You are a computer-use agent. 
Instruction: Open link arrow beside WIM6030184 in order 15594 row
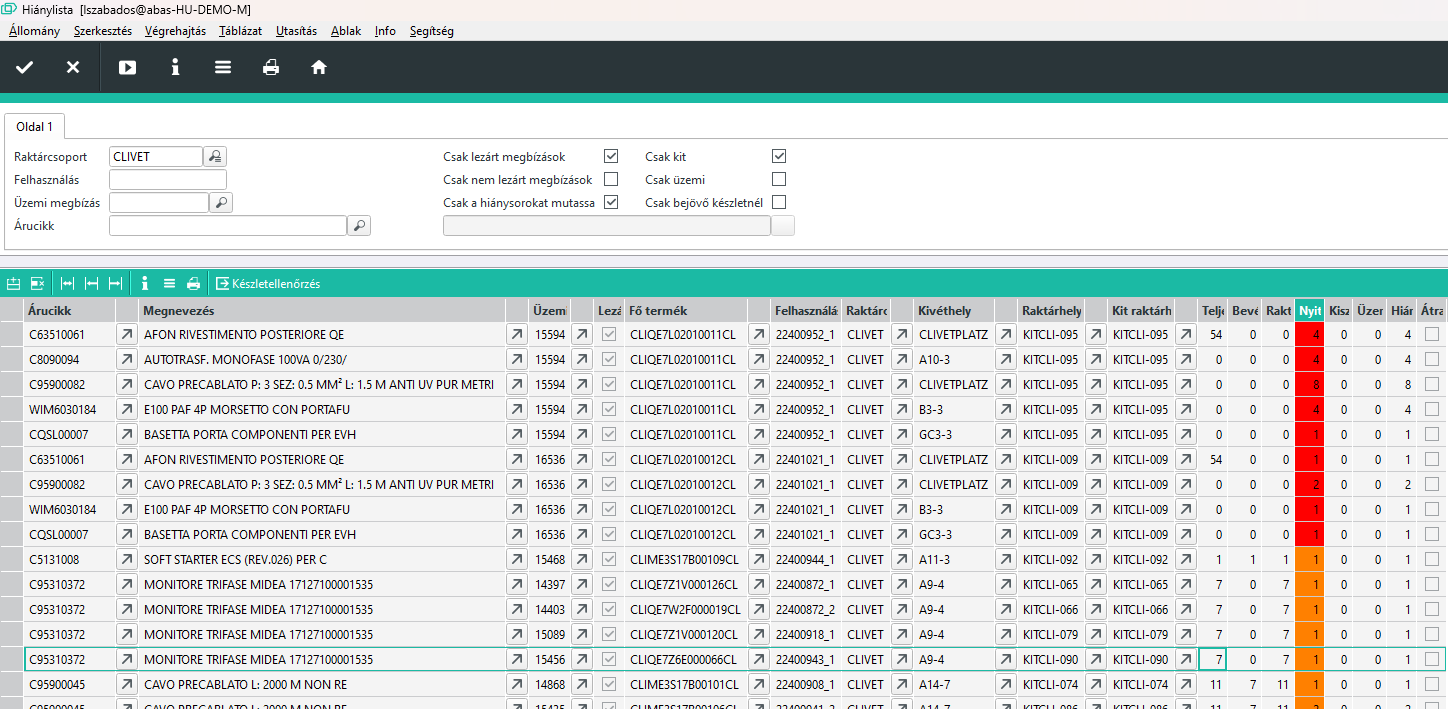pos(127,409)
